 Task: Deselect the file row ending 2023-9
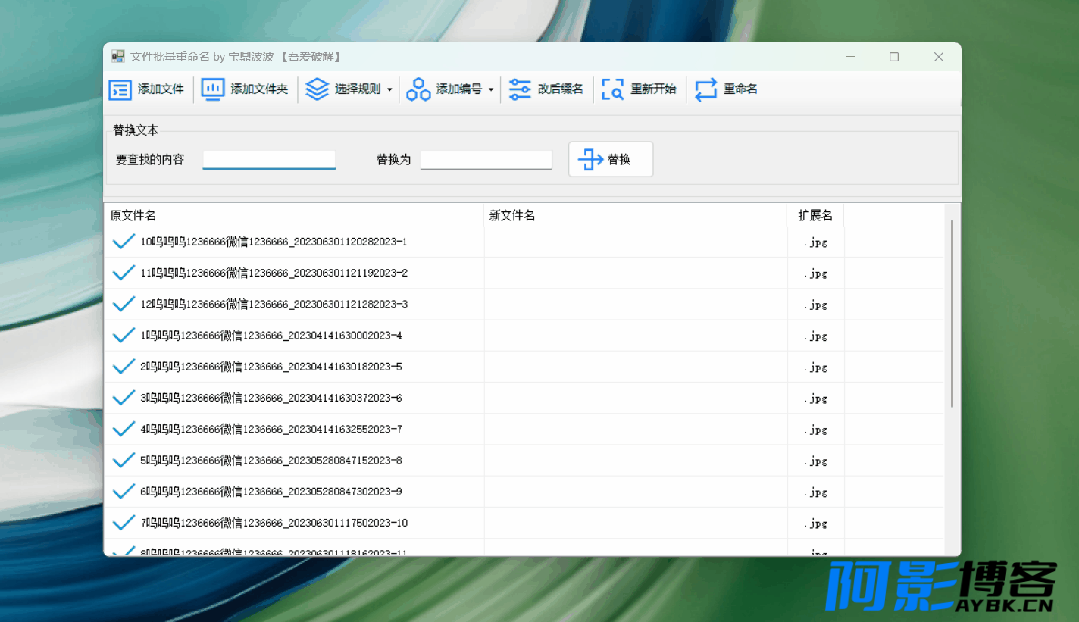(123, 491)
